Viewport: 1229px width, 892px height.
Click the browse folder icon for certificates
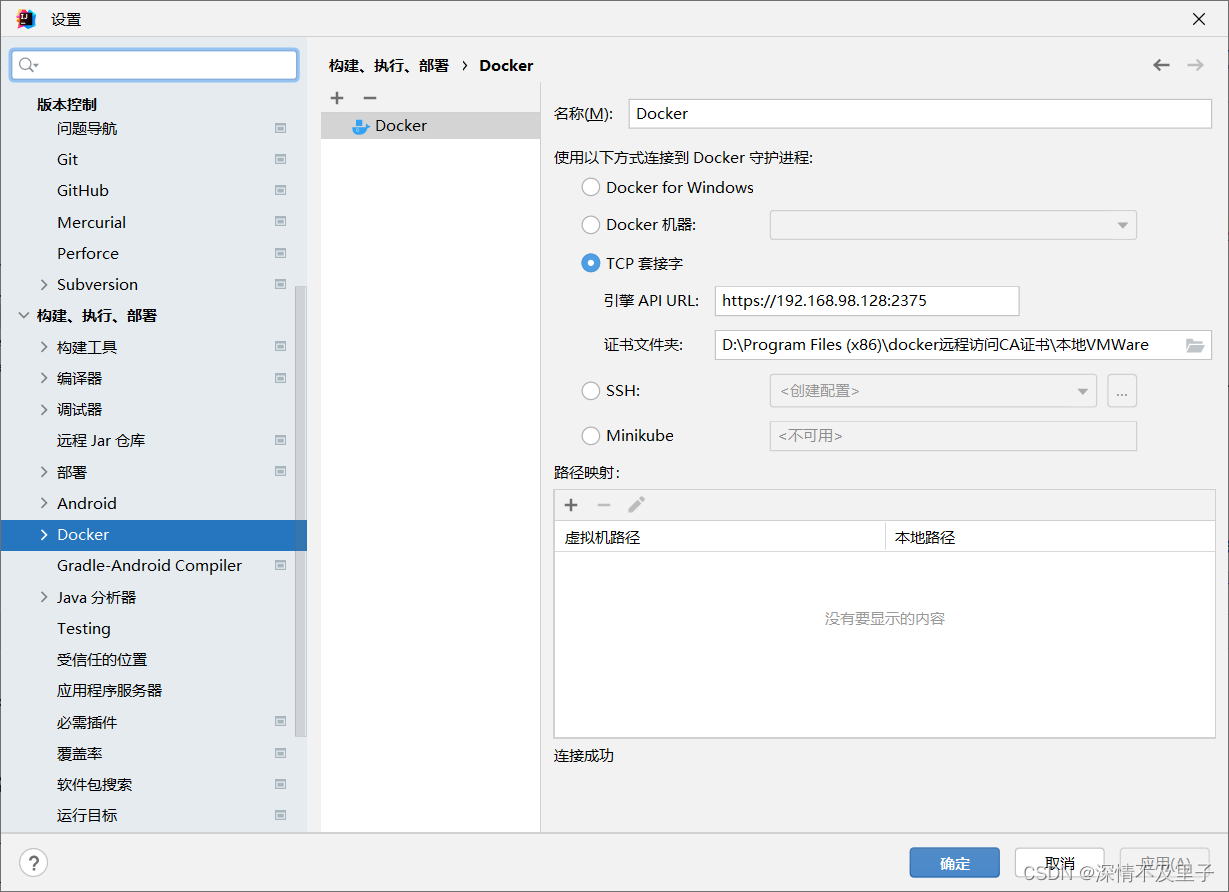[1195, 345]
